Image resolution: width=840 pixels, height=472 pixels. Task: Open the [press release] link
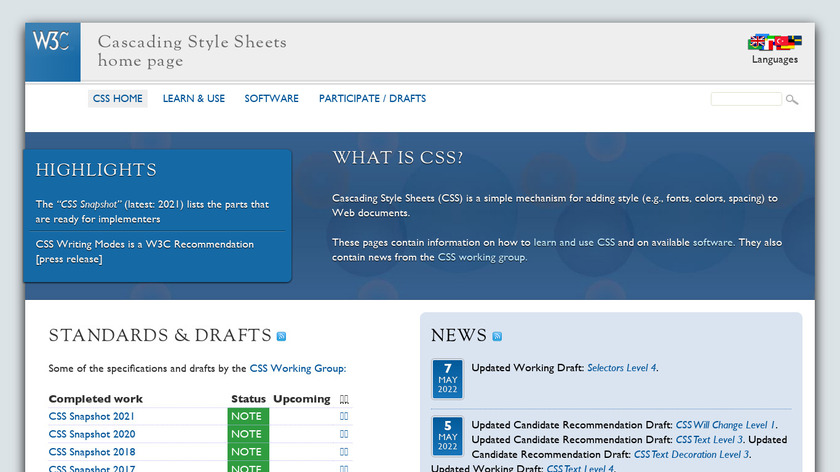(x=69, y=259)
